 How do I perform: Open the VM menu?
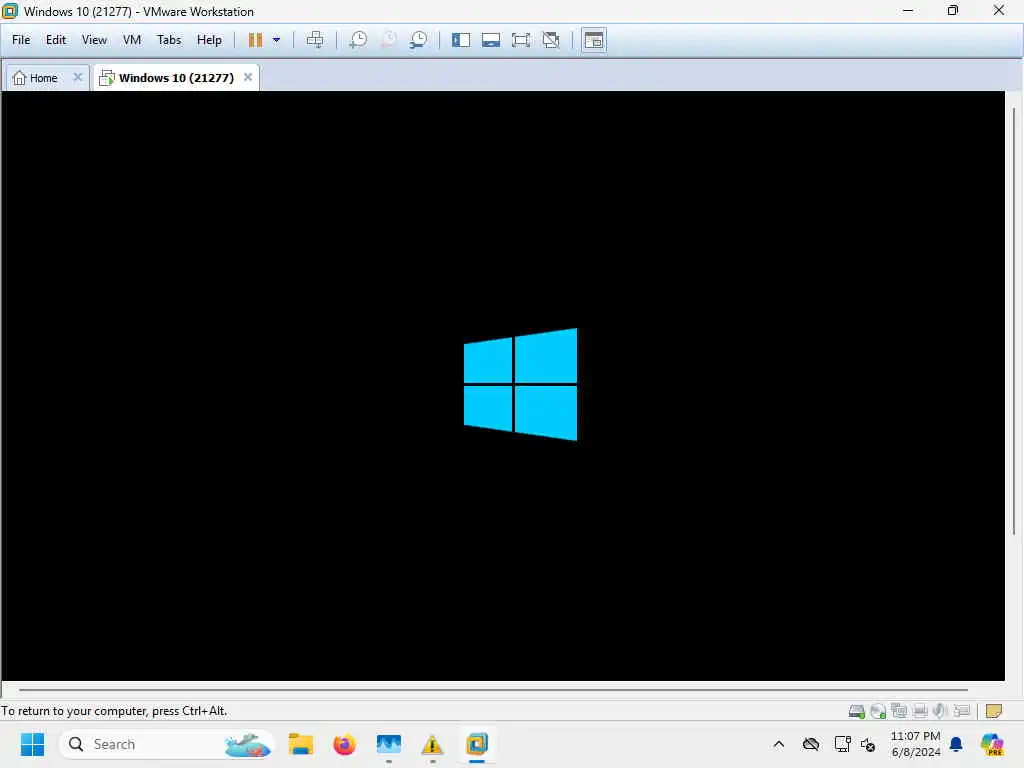(x=132, y=40)
